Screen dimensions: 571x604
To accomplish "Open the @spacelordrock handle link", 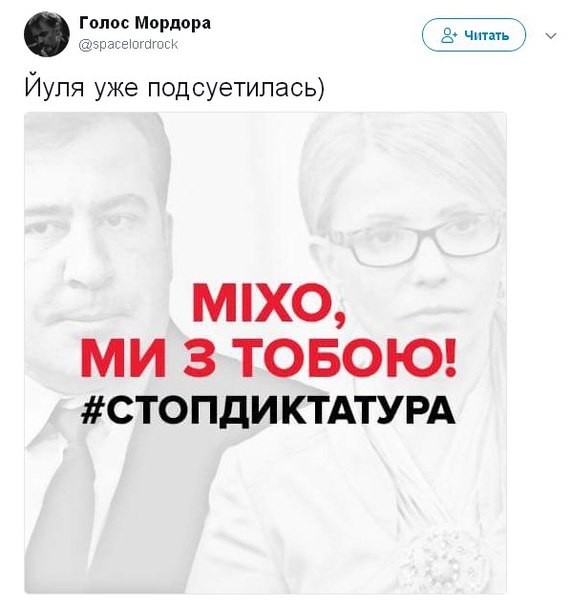I will coord(128,44).
